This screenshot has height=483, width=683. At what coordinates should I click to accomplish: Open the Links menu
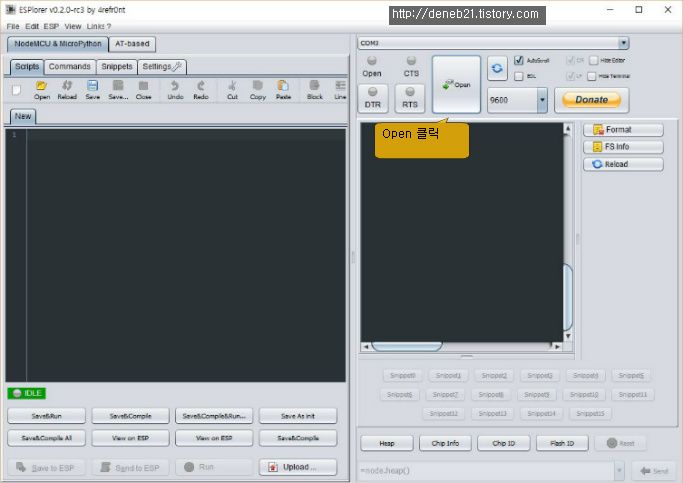tap(96, 26)
